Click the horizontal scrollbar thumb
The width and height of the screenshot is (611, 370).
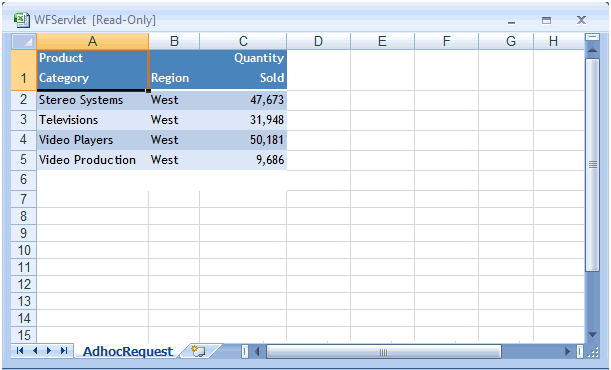[x=383, y=352]
